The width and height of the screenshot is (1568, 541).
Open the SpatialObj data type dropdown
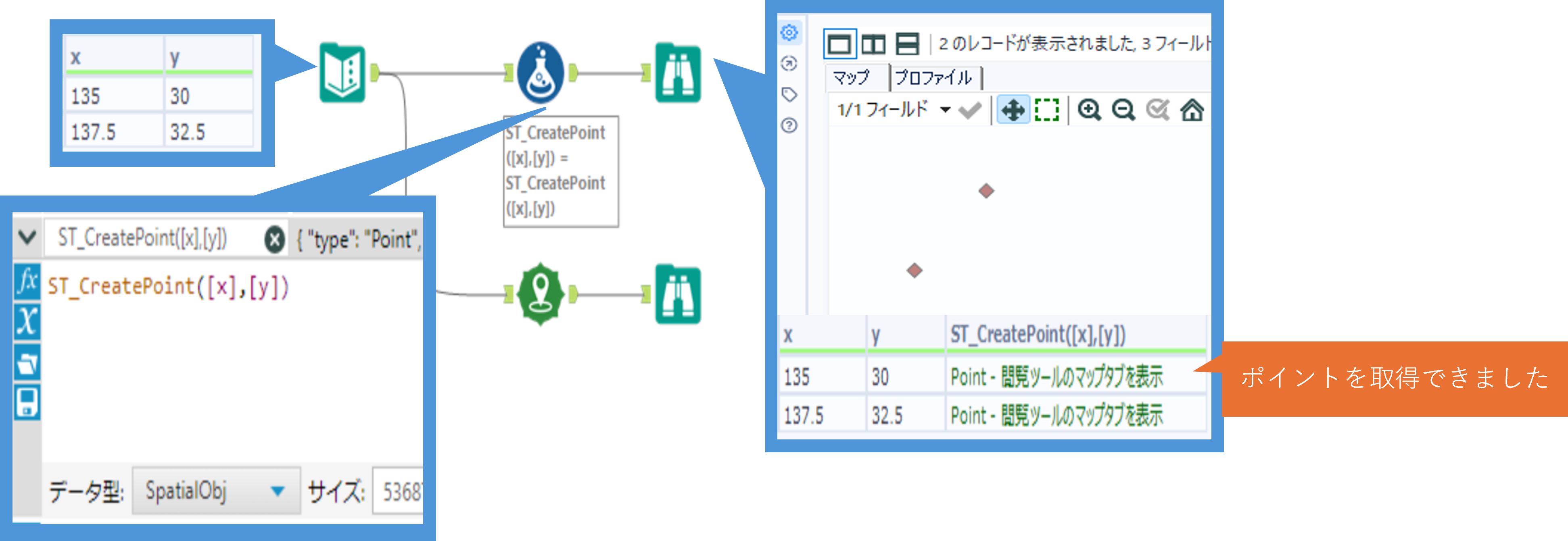click(277, 491)
